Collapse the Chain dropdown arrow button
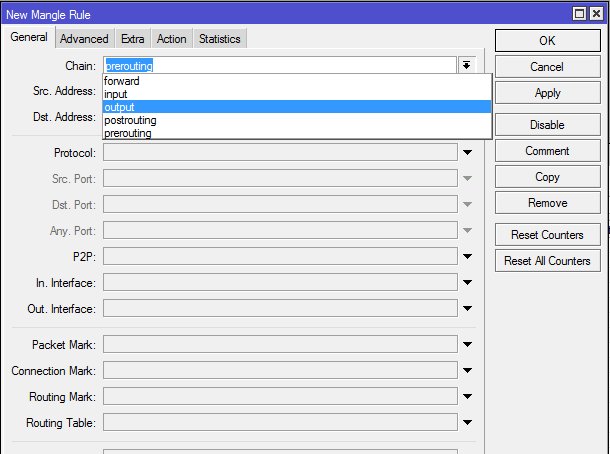The height and width of the screenshot is (454, 610). (467, 65)
